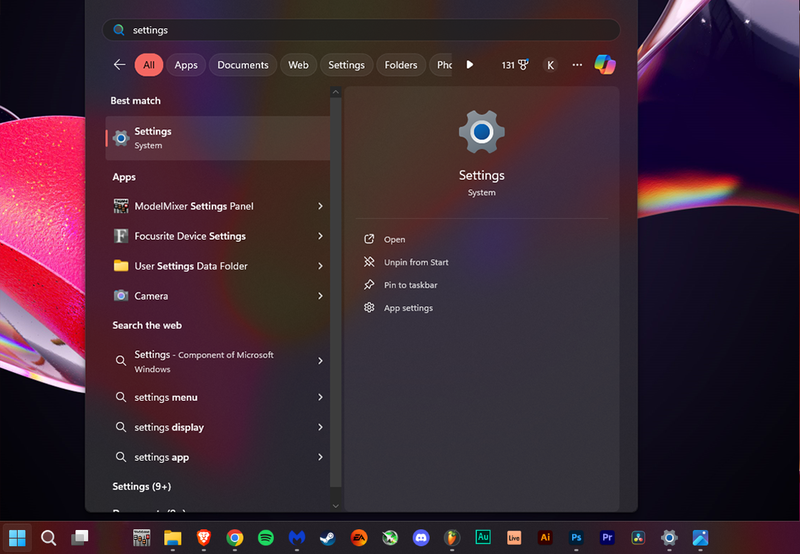The height and width of the screenshot is (554, 800).
Task: Launch File Explorer from taskbar
Action: [x=173, y=537]
